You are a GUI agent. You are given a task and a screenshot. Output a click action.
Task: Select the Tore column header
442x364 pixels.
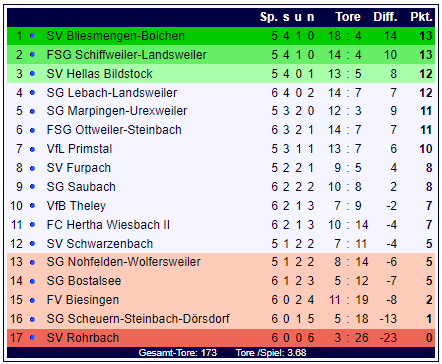348,17
